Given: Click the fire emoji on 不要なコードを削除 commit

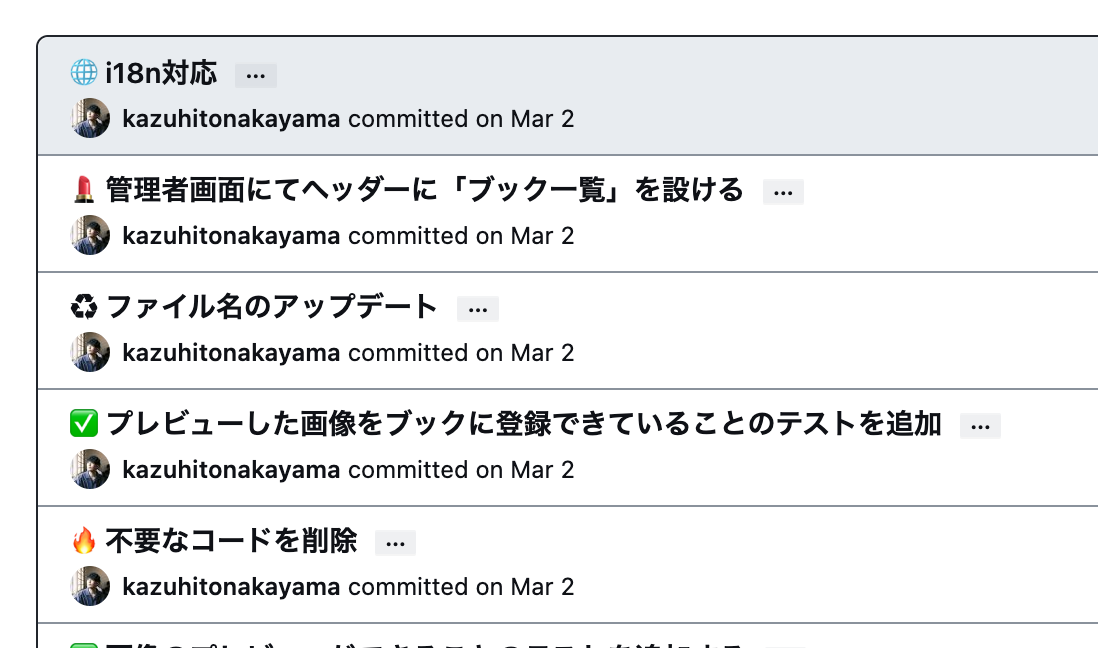Looking at the screenshot, I should coord(83,540).
